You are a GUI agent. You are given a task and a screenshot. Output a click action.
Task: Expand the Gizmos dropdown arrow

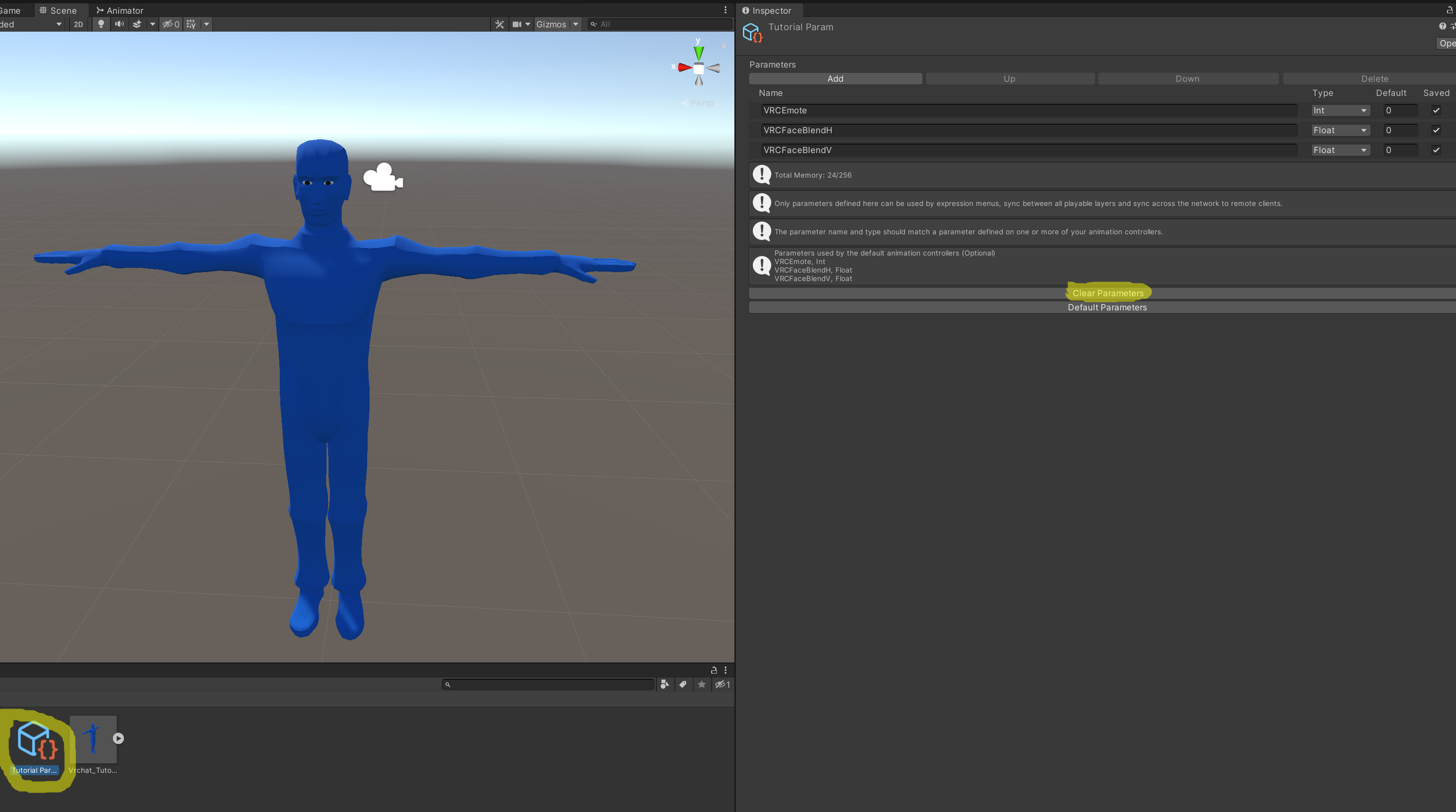click(x=576, y=24)
